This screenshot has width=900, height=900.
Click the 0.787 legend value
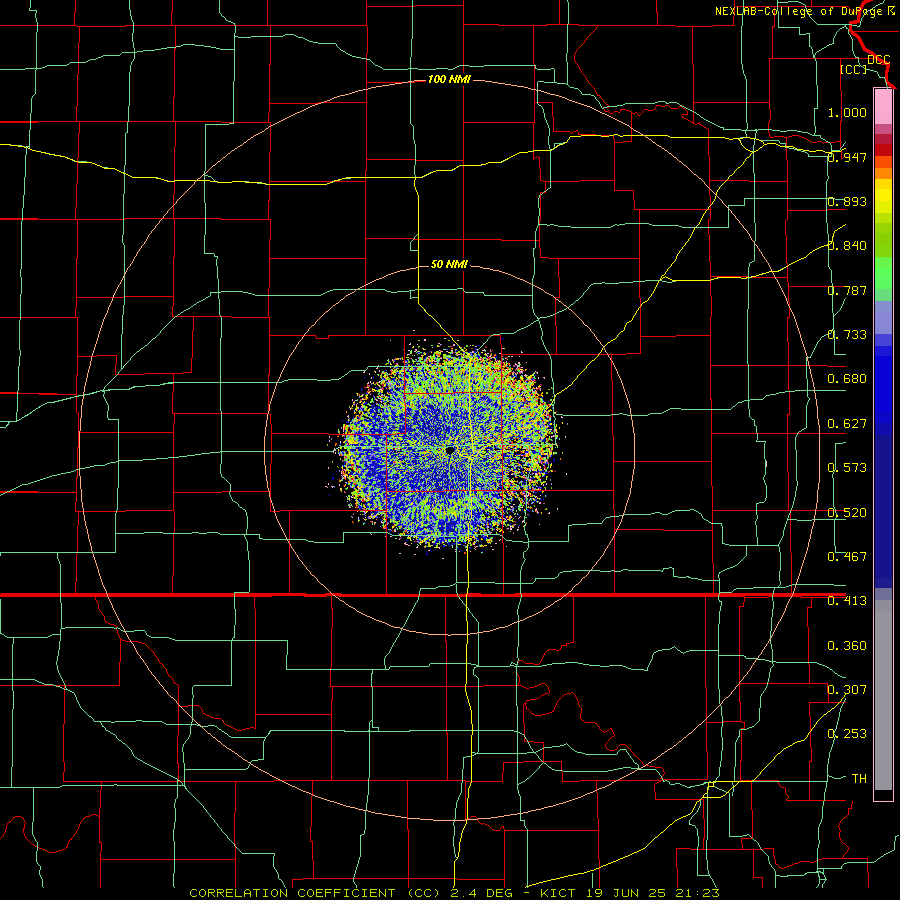coord(847,290)
